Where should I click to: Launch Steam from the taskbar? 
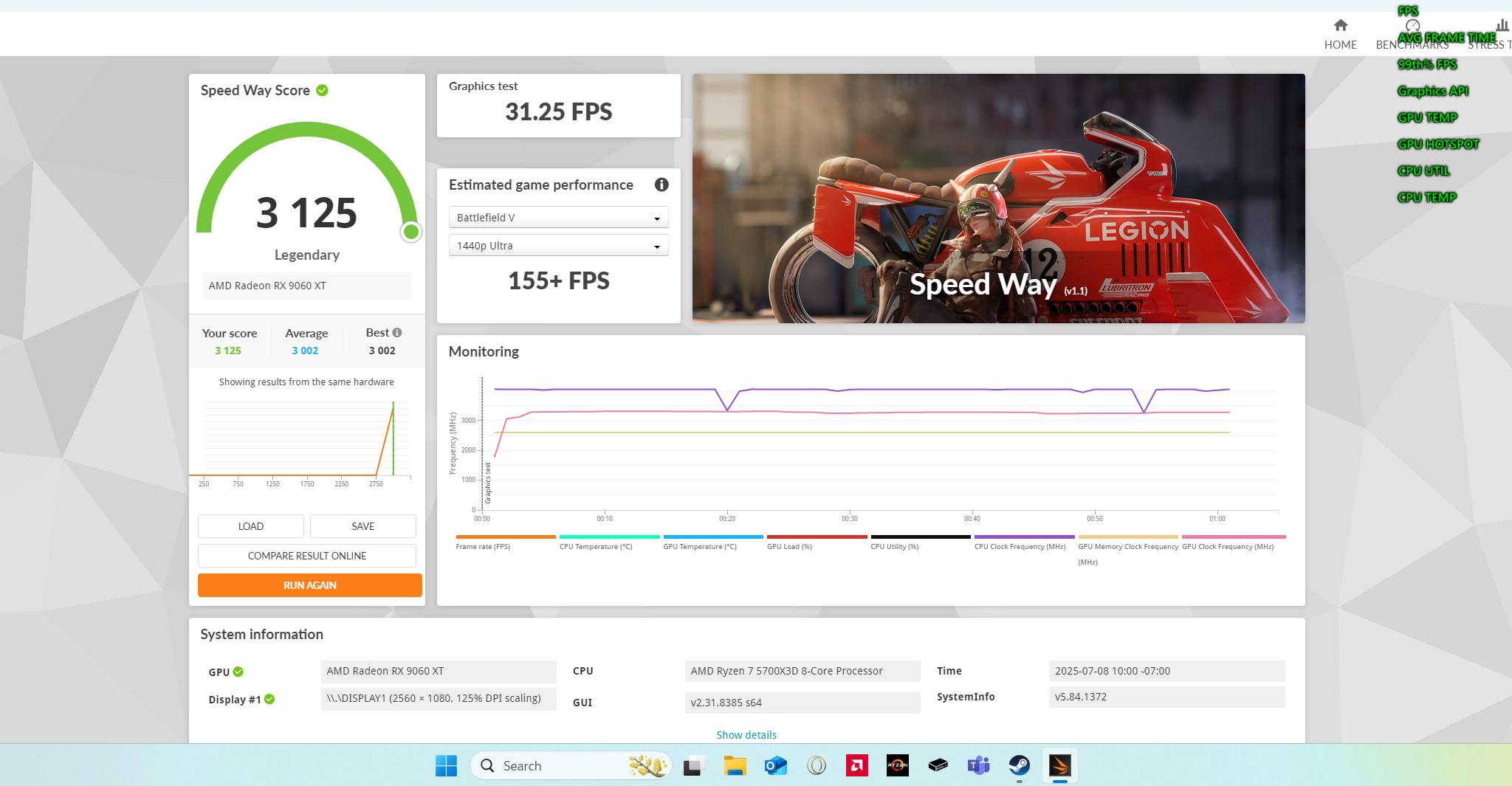(1020, 765)
